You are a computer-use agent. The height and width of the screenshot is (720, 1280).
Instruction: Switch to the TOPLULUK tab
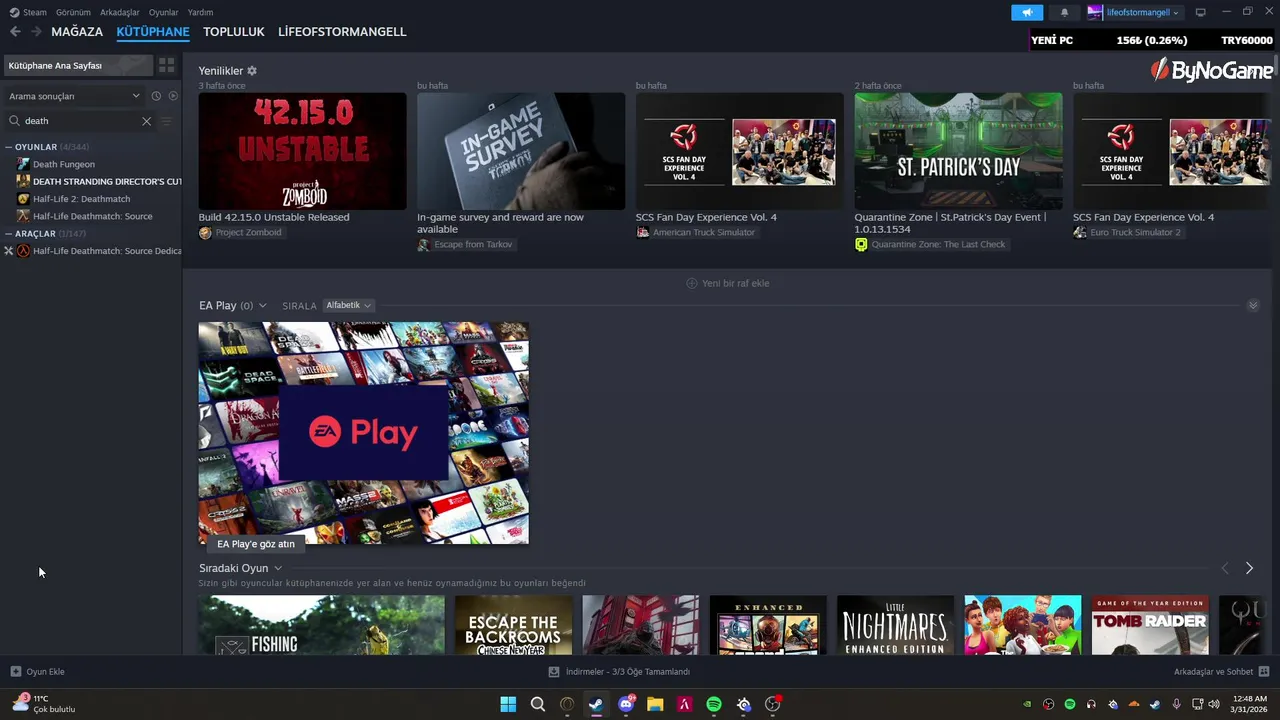[x=234, y=32]
